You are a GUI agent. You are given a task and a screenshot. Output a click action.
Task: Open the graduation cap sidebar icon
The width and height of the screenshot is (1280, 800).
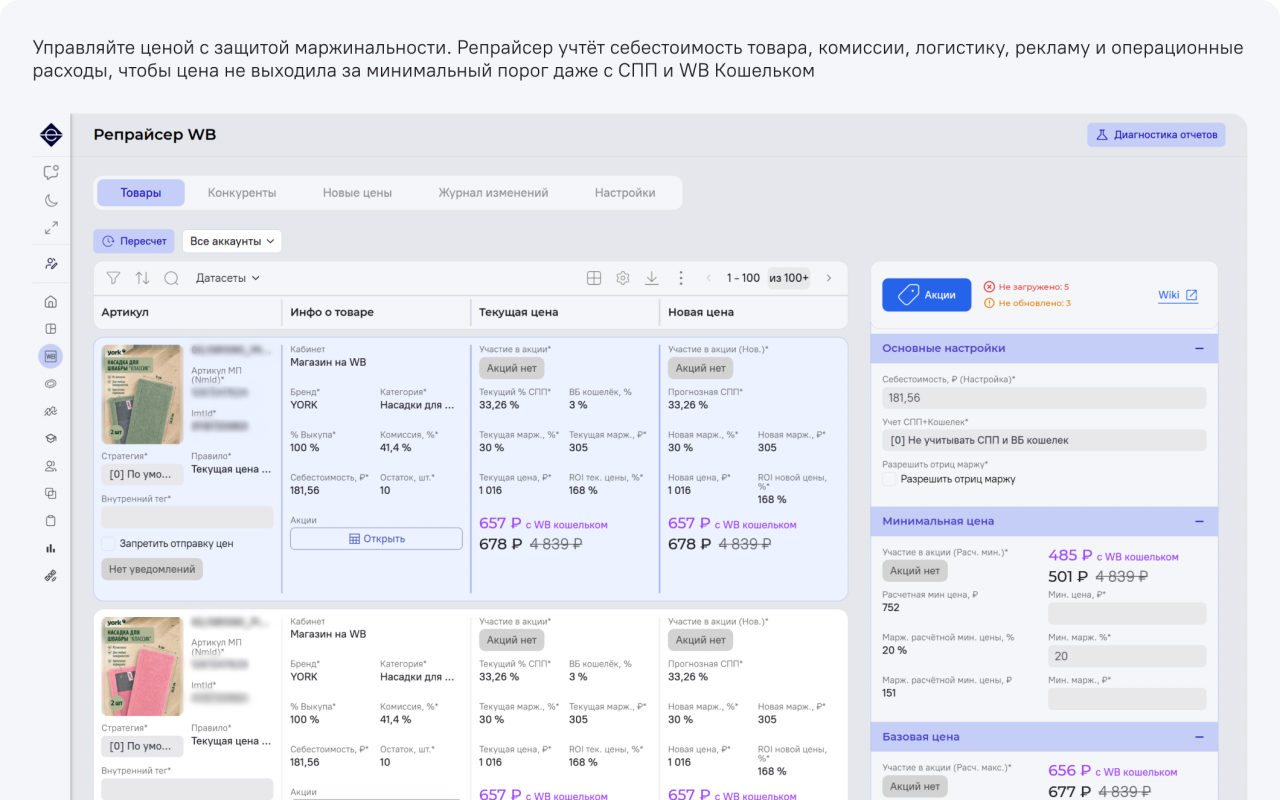51,438
